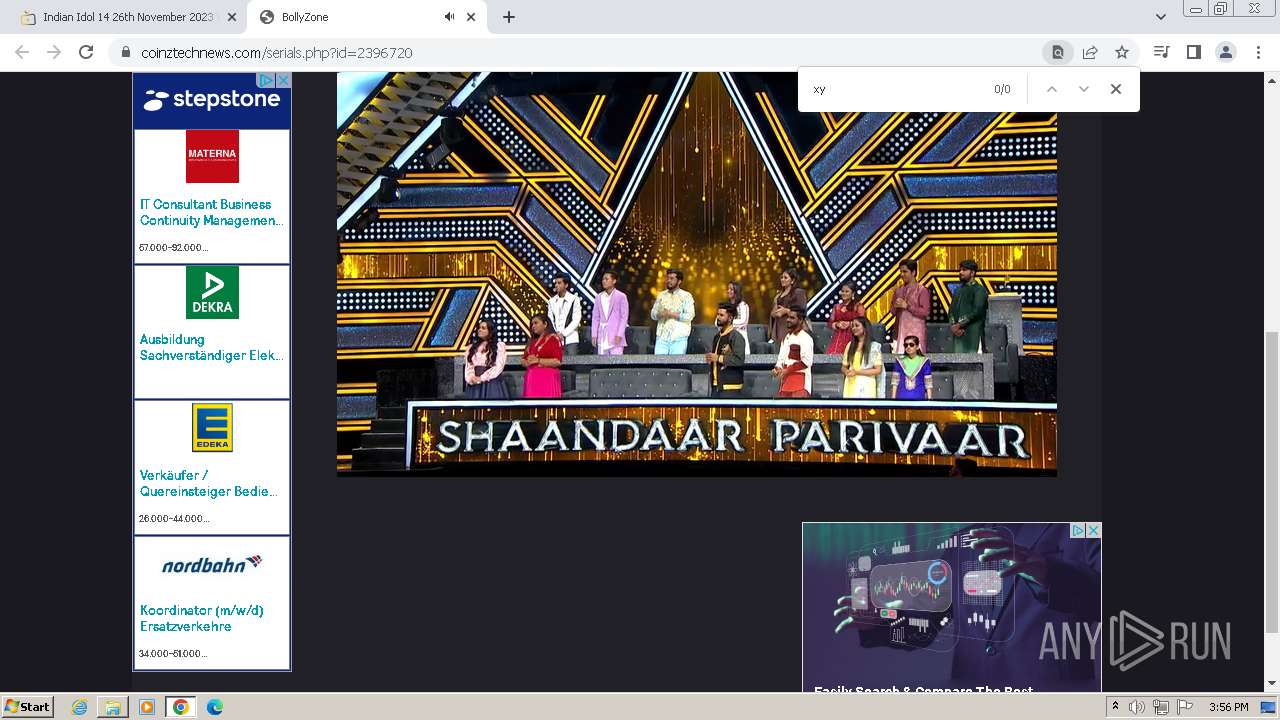Share this page icon
The height and width of the screenshot is (720, 1280).
(1090, 52)
